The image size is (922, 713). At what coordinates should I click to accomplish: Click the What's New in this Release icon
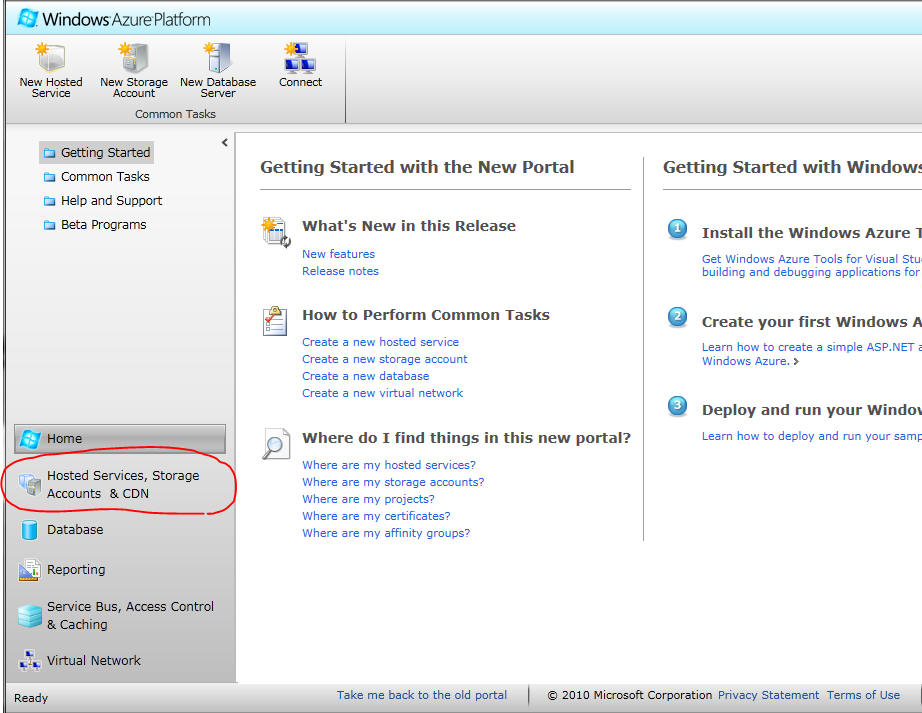pos(276,232)
